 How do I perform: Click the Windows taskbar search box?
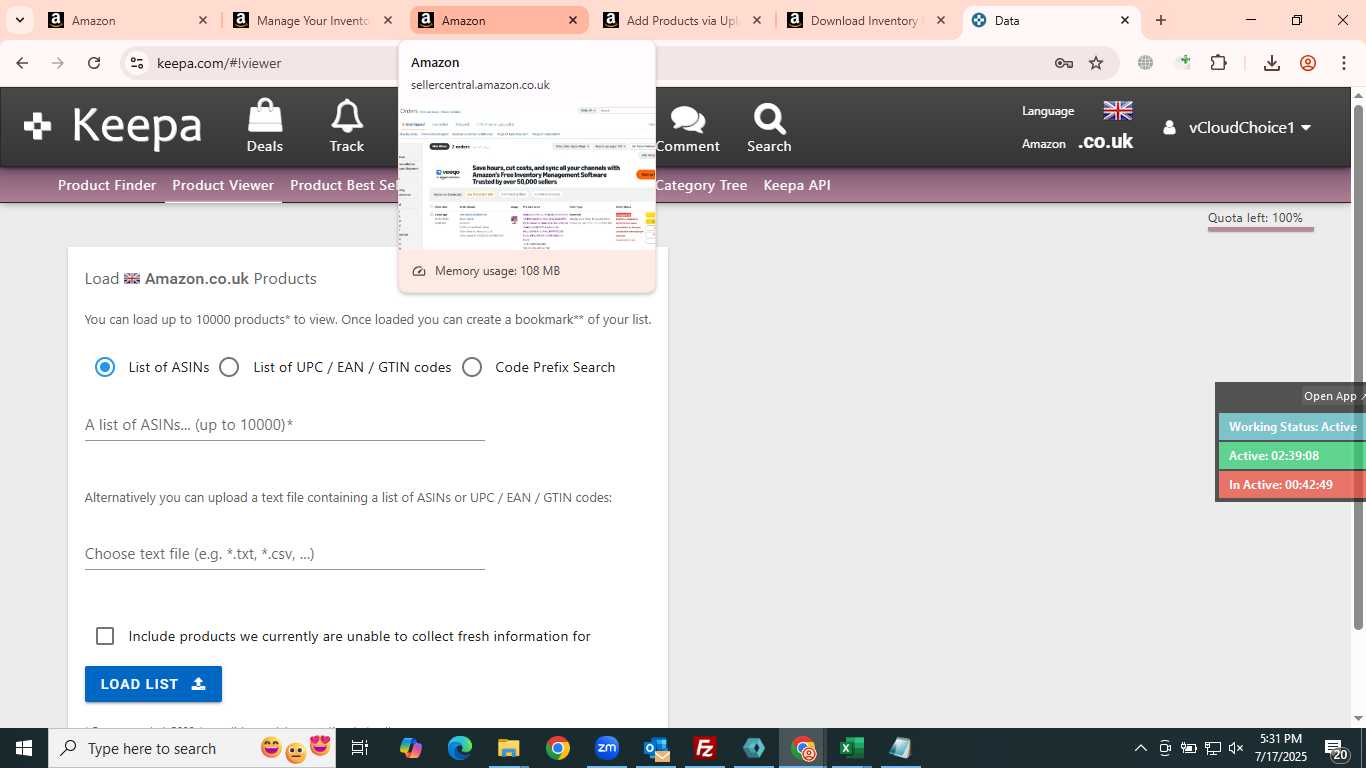click(x=193, y=748)
